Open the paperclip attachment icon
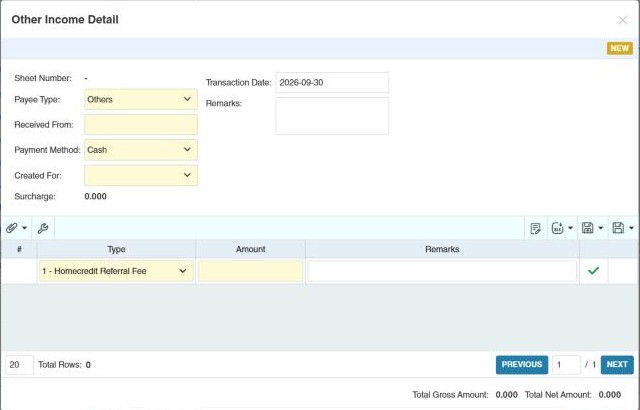 tap(11, 228)
